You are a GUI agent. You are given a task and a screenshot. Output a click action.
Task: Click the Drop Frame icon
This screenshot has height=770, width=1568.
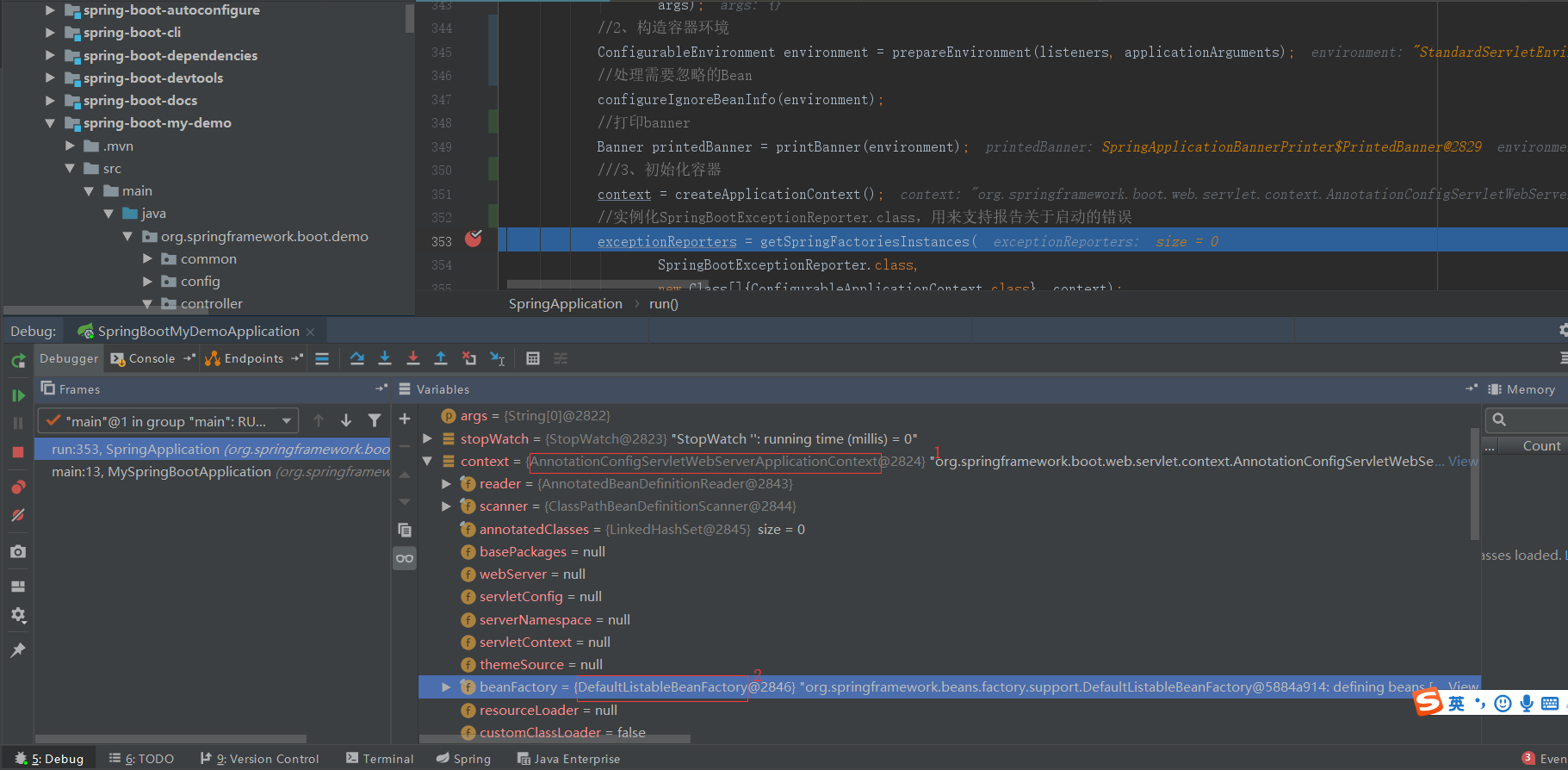click(x=469, y=358)
